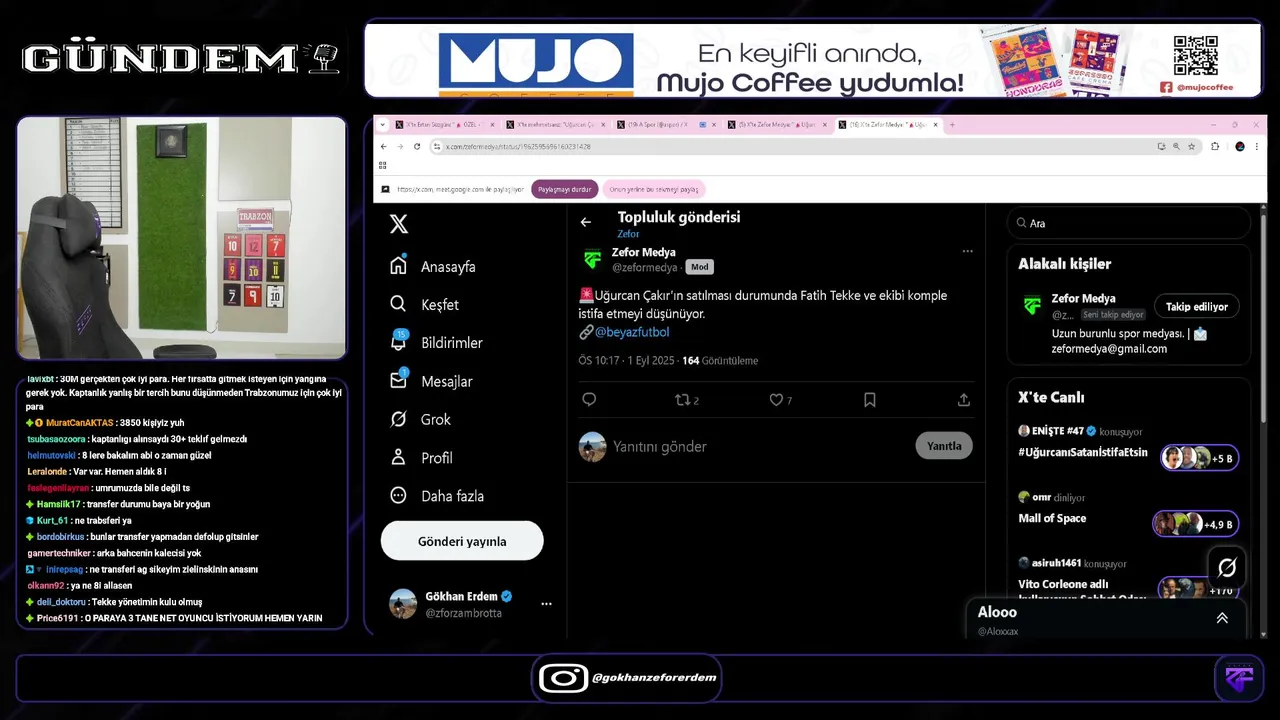The width and height of the screenshot is (1280, 720).
Task: Like the post with the heart icon
Action: pos(780,400)
